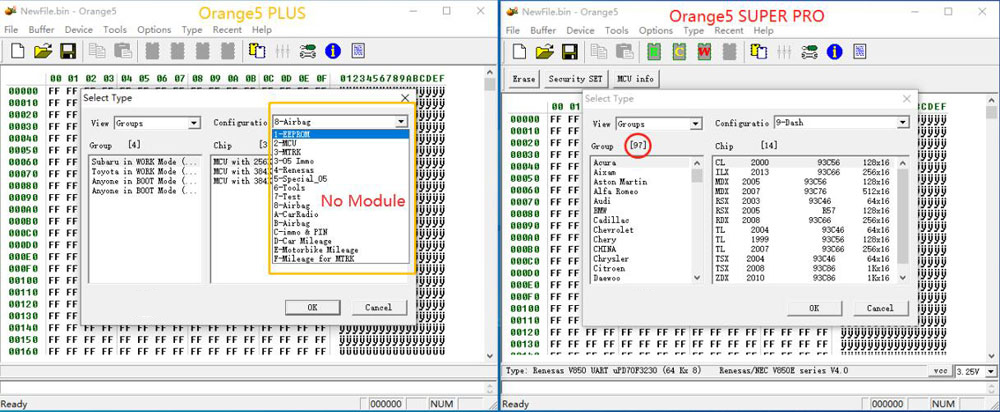This screenshot has height=412, width=1000.
Task: Click the MCU info button
Action: tap(636, 78)
